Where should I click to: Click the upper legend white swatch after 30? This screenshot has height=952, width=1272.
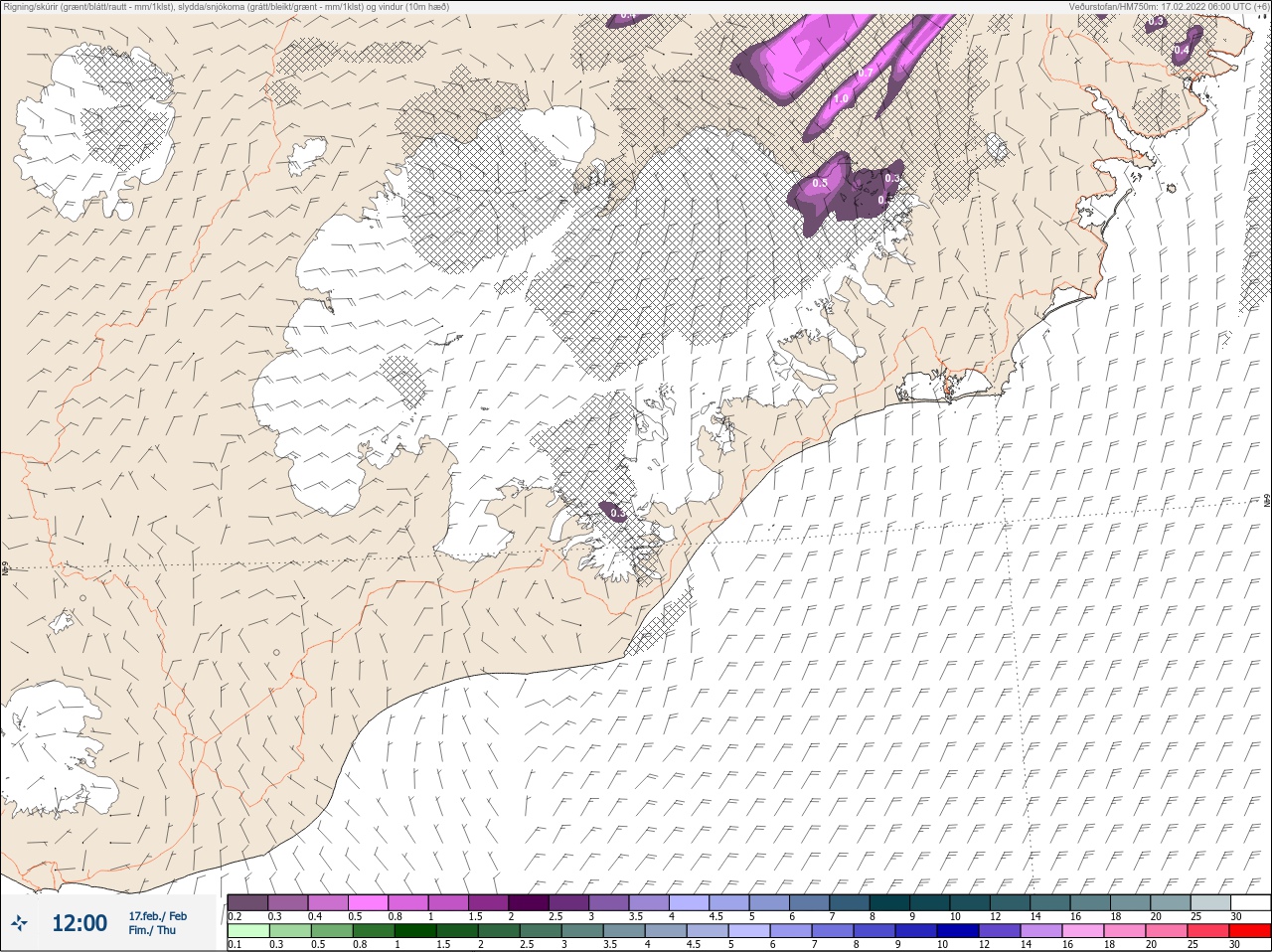tap(1251, 902)
